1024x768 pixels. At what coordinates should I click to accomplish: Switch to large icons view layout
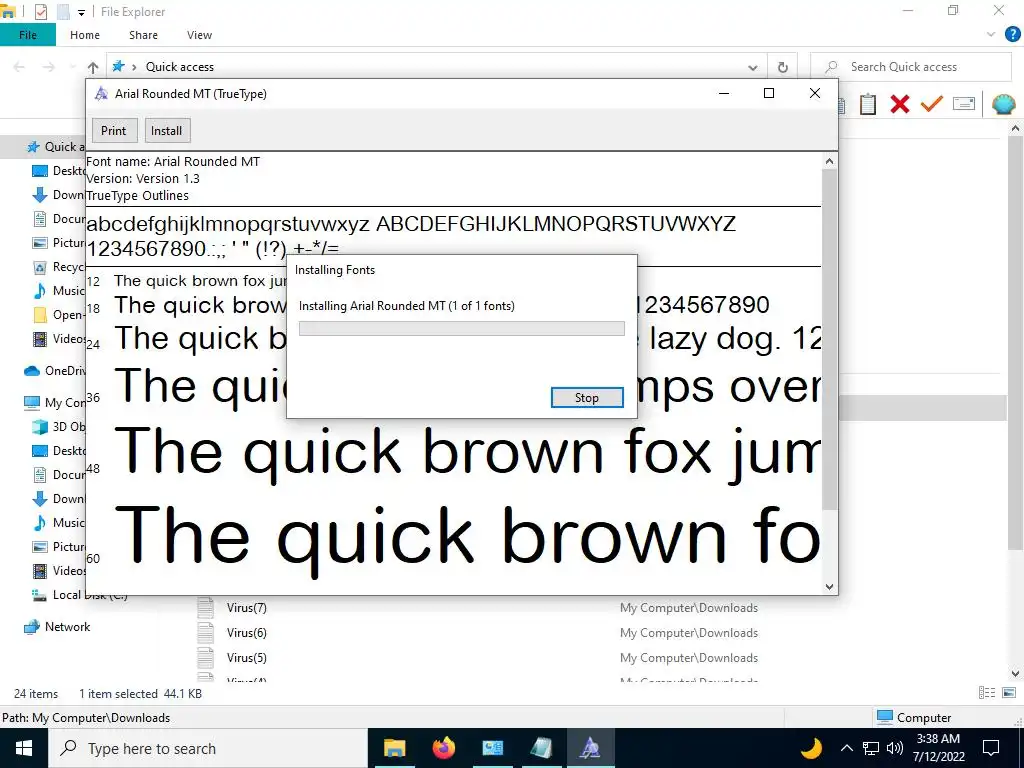point(1008,693)
